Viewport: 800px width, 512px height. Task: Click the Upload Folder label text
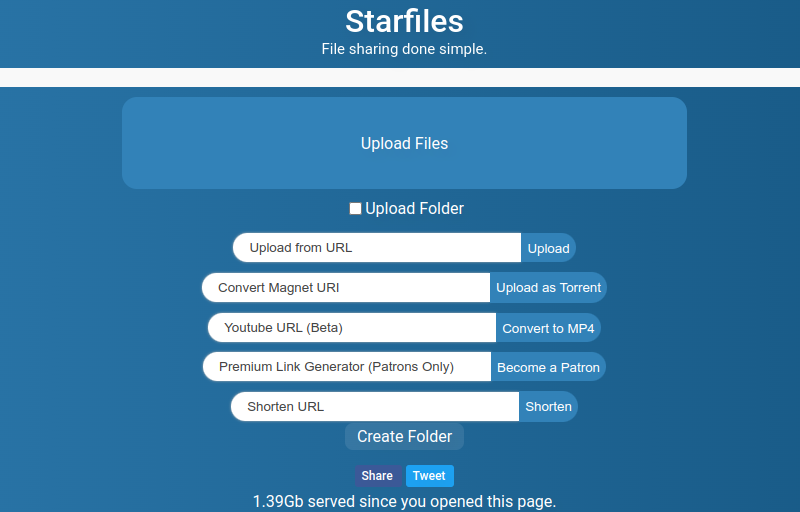pyautogui.click(x=414, y=209)
